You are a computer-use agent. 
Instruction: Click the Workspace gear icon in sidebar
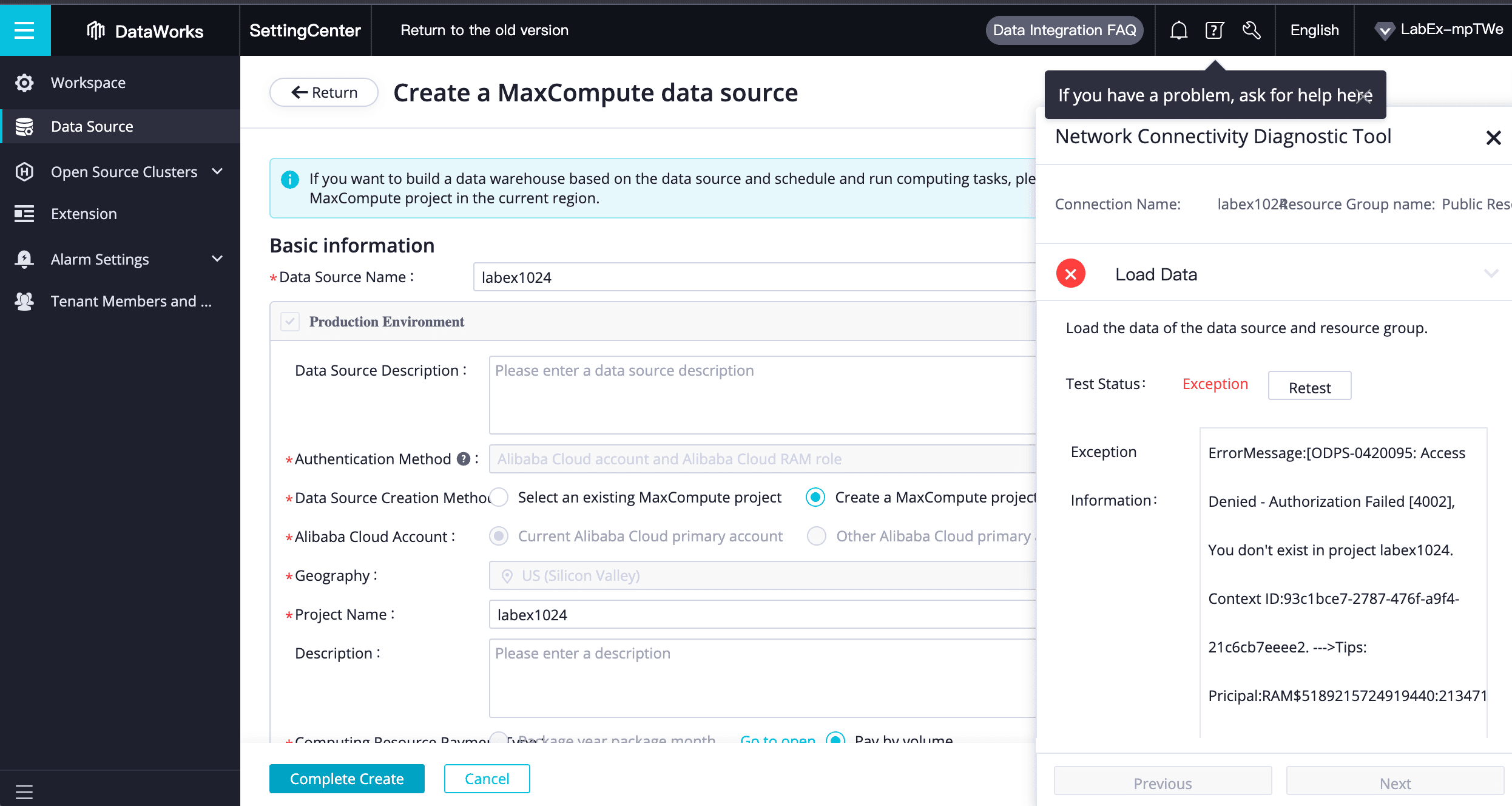(24, 83)
